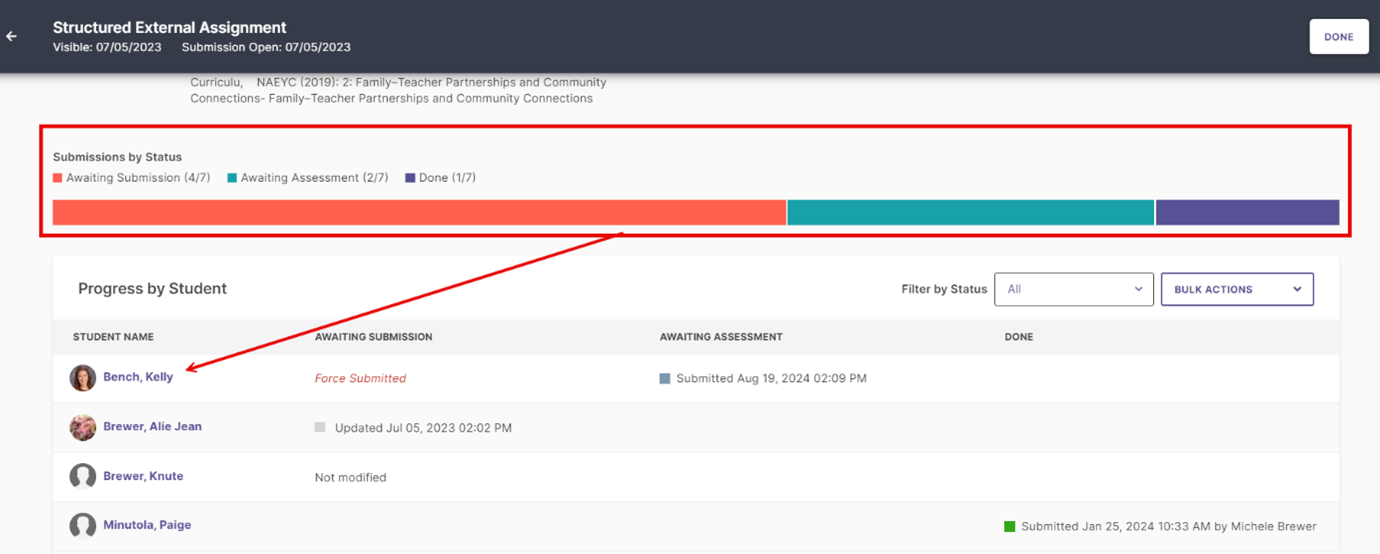Click the teal Awaiting Assessment bar segment
The height and width of the screenshot is (554, 1380).
971,212
